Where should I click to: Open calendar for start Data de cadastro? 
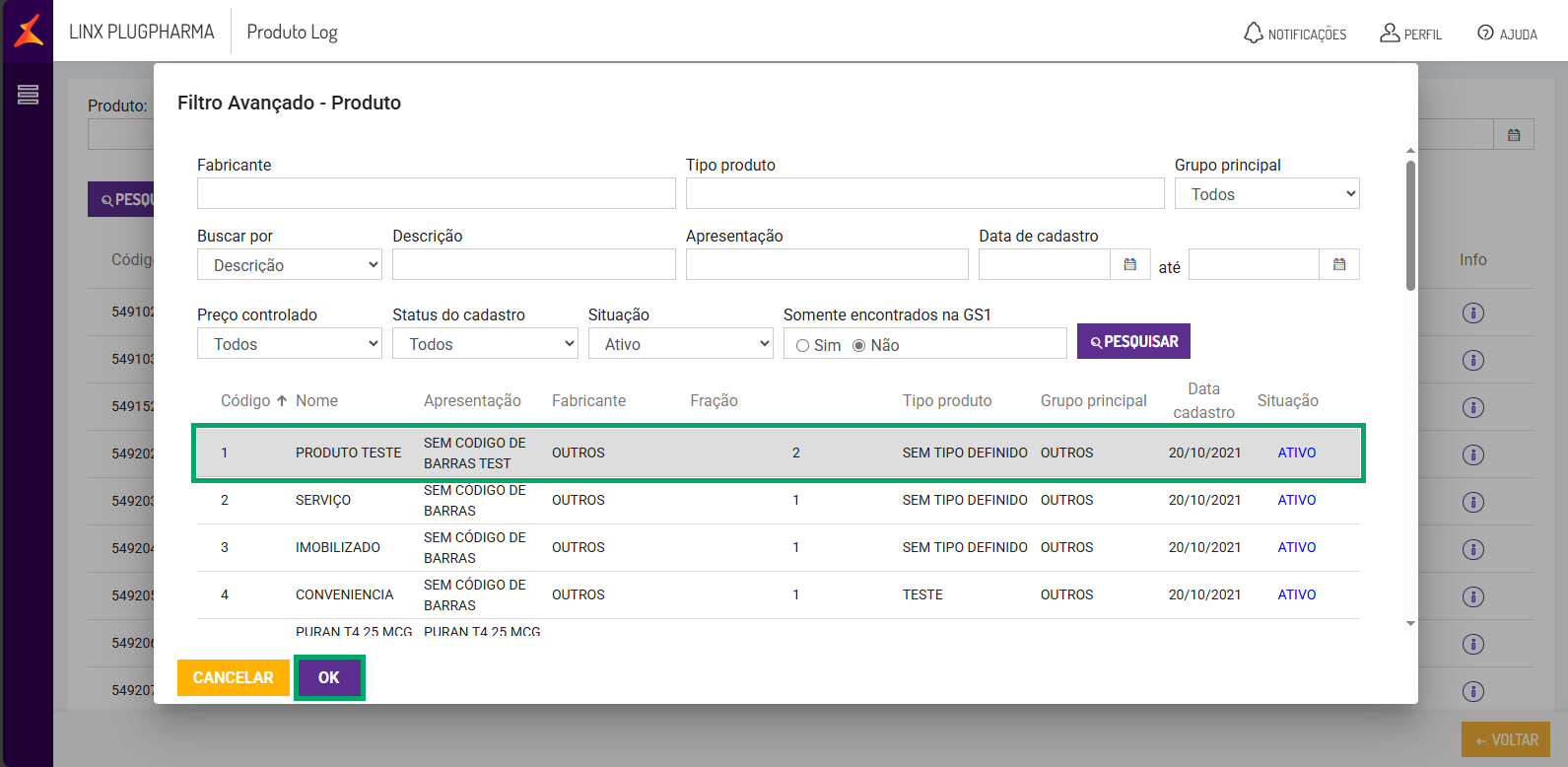click(1130, 264)
